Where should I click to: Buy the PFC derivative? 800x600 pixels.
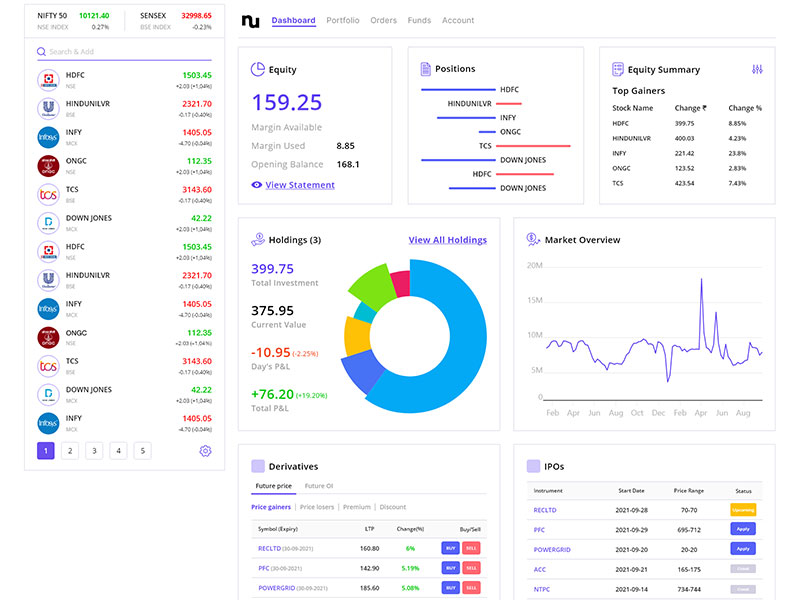[x=451, y=568]
